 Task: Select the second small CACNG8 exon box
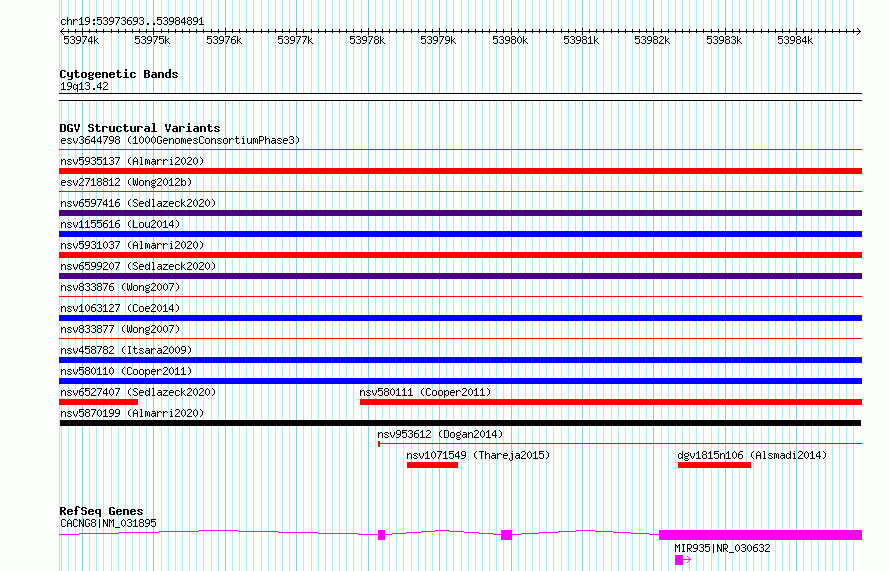click(x=506, y=535)
